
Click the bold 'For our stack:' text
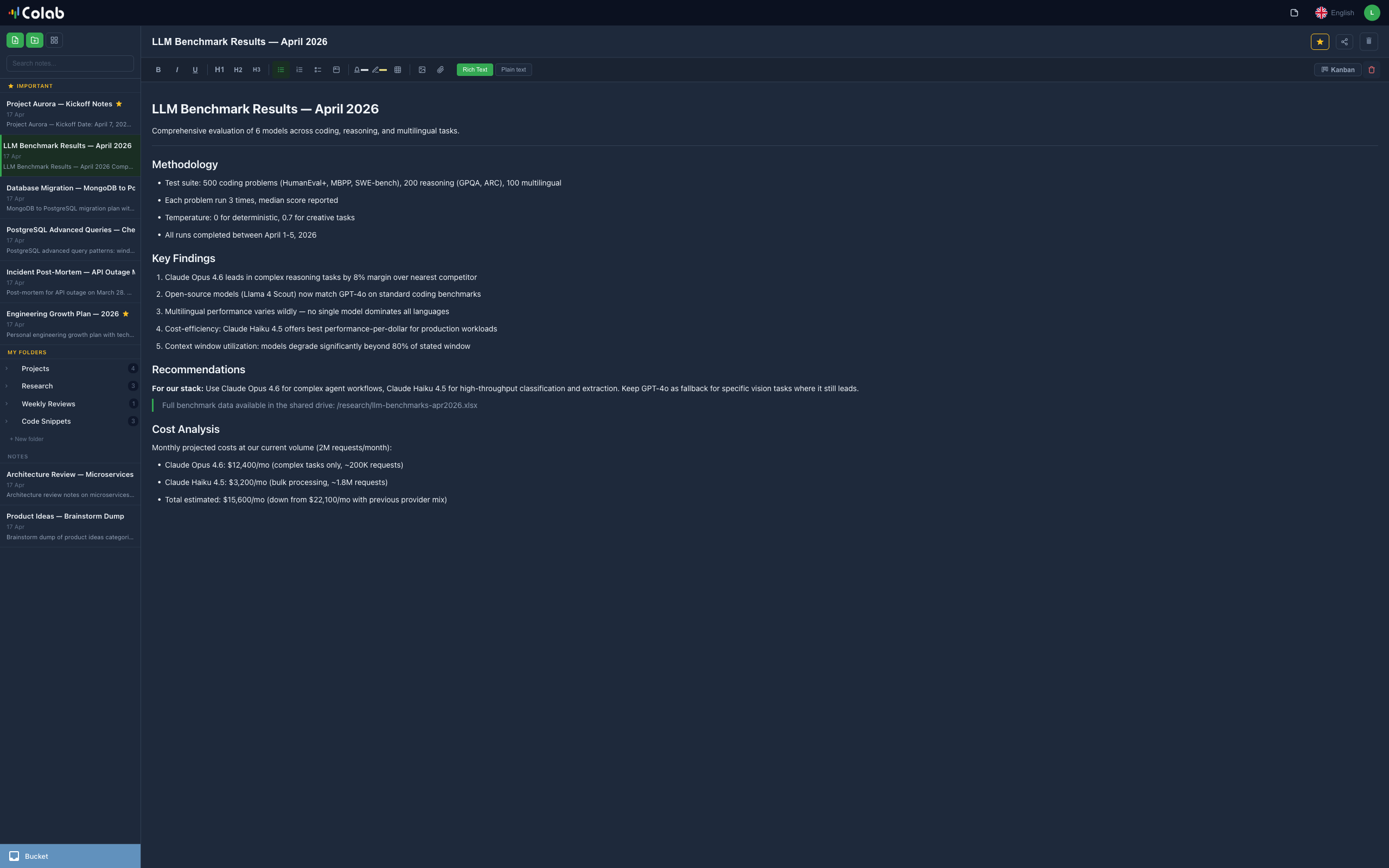point(177,388)
